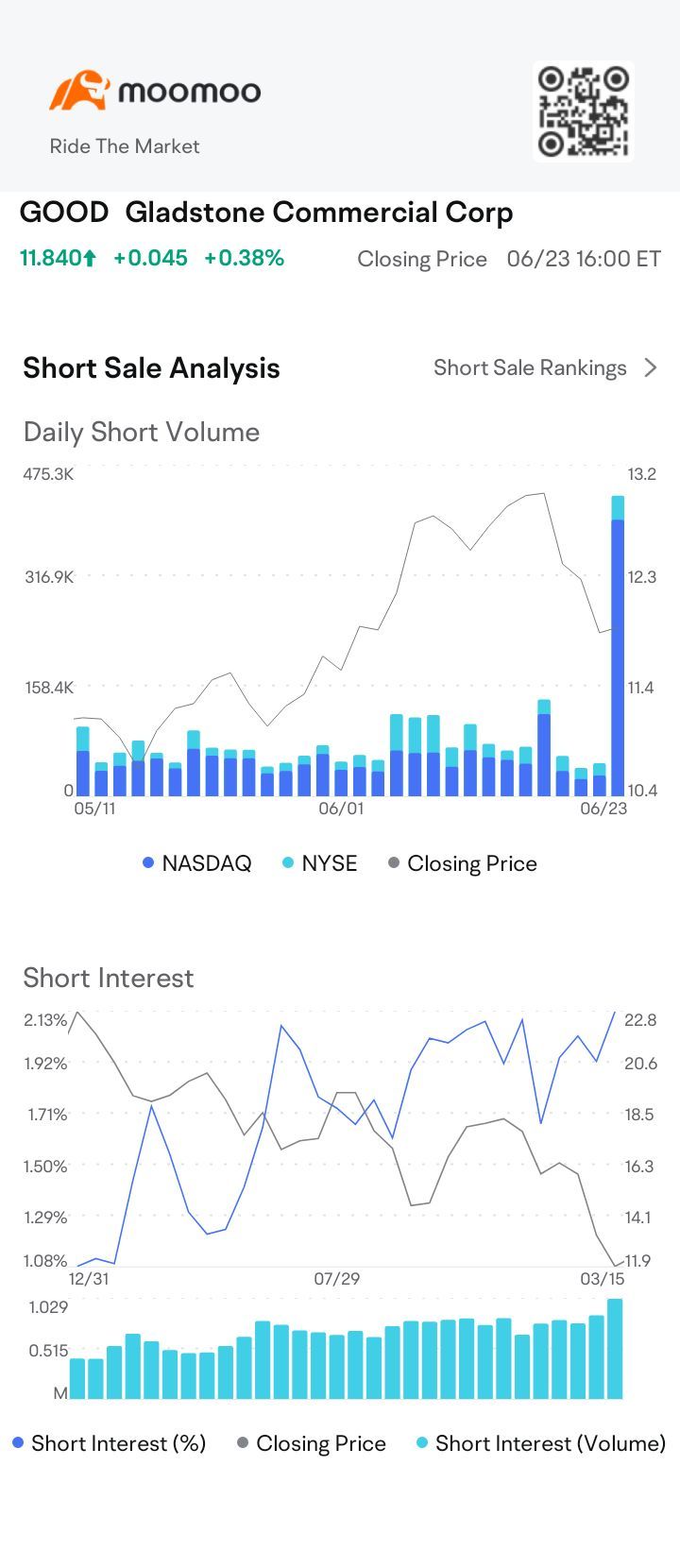Viewport: 680px width, 1568px height.
Task: Click the Daily Short Volume chart title
Action: tap(142, 432)
